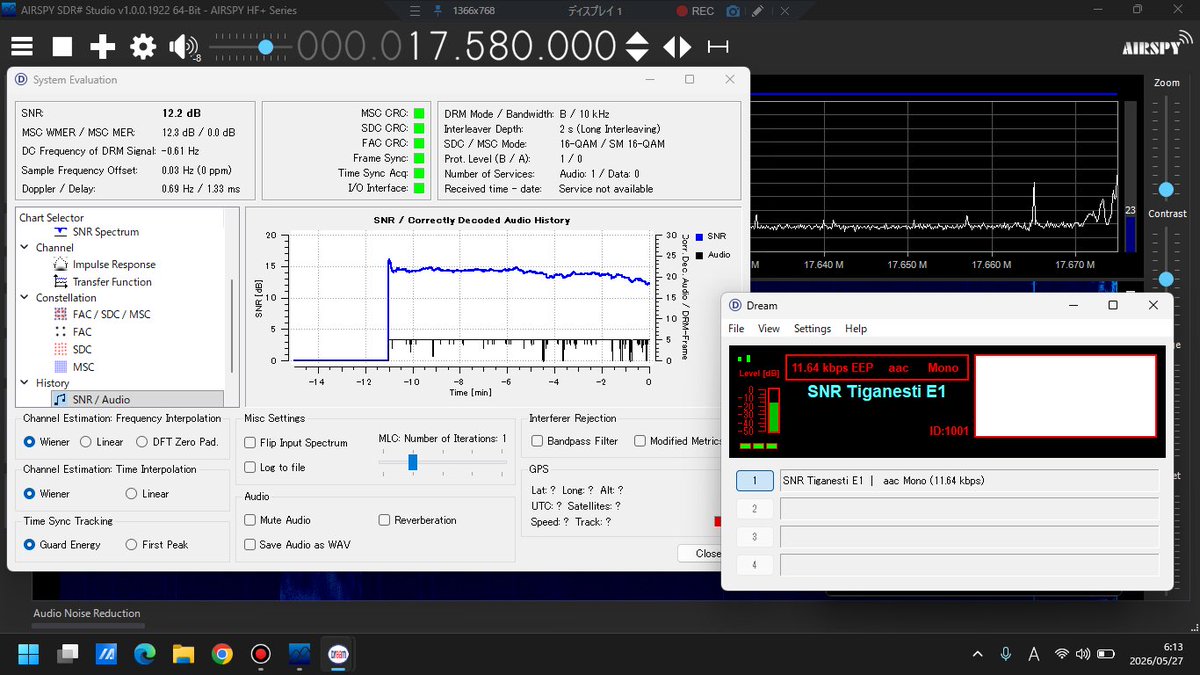The width and height of the screenshot is (1200, 675).
Task: Select DFT Zero Pad. interpolation
Action: (x=176, y=442)
